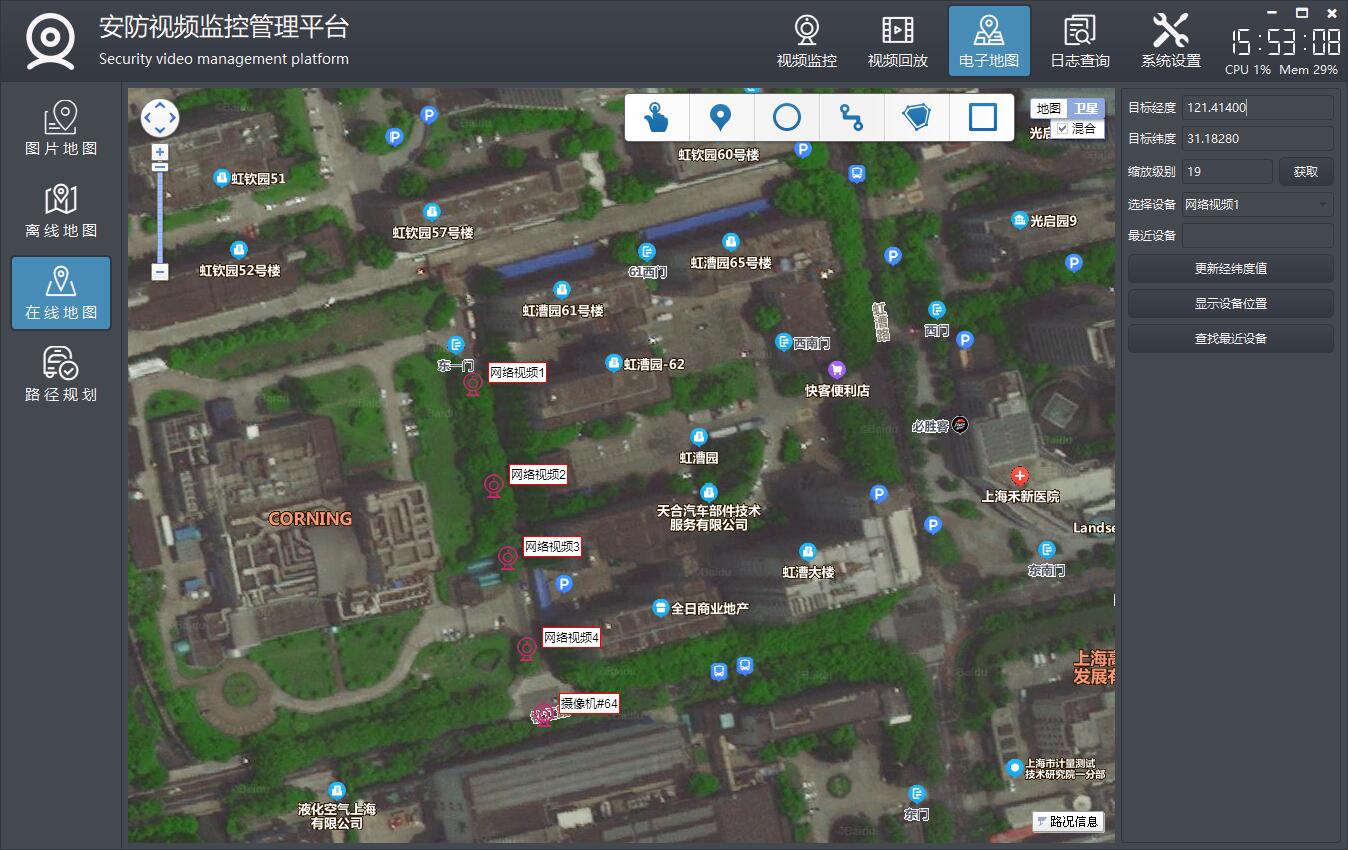Click the 查找最近设备 button

[x=1230, y=339]
